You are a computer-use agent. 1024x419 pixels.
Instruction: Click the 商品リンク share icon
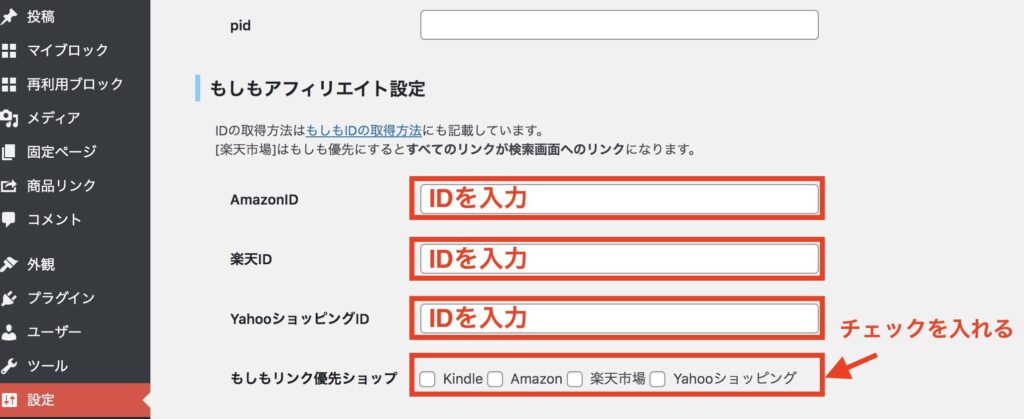pos(8,187)
